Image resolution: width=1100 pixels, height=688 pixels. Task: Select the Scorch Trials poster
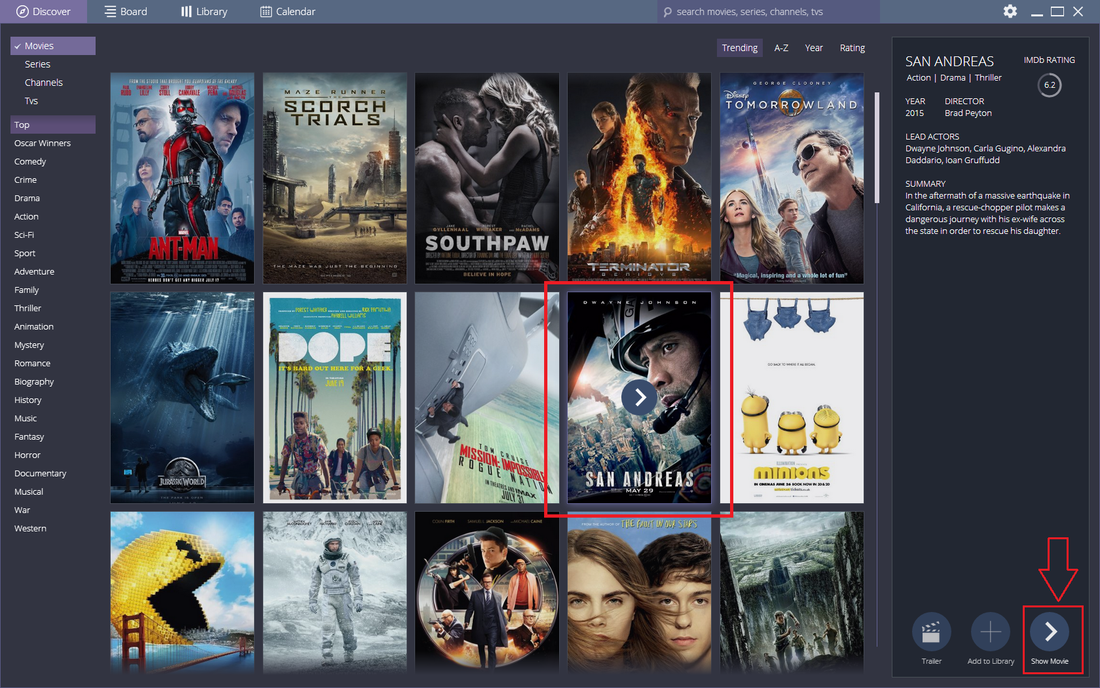tap(335, 178)
